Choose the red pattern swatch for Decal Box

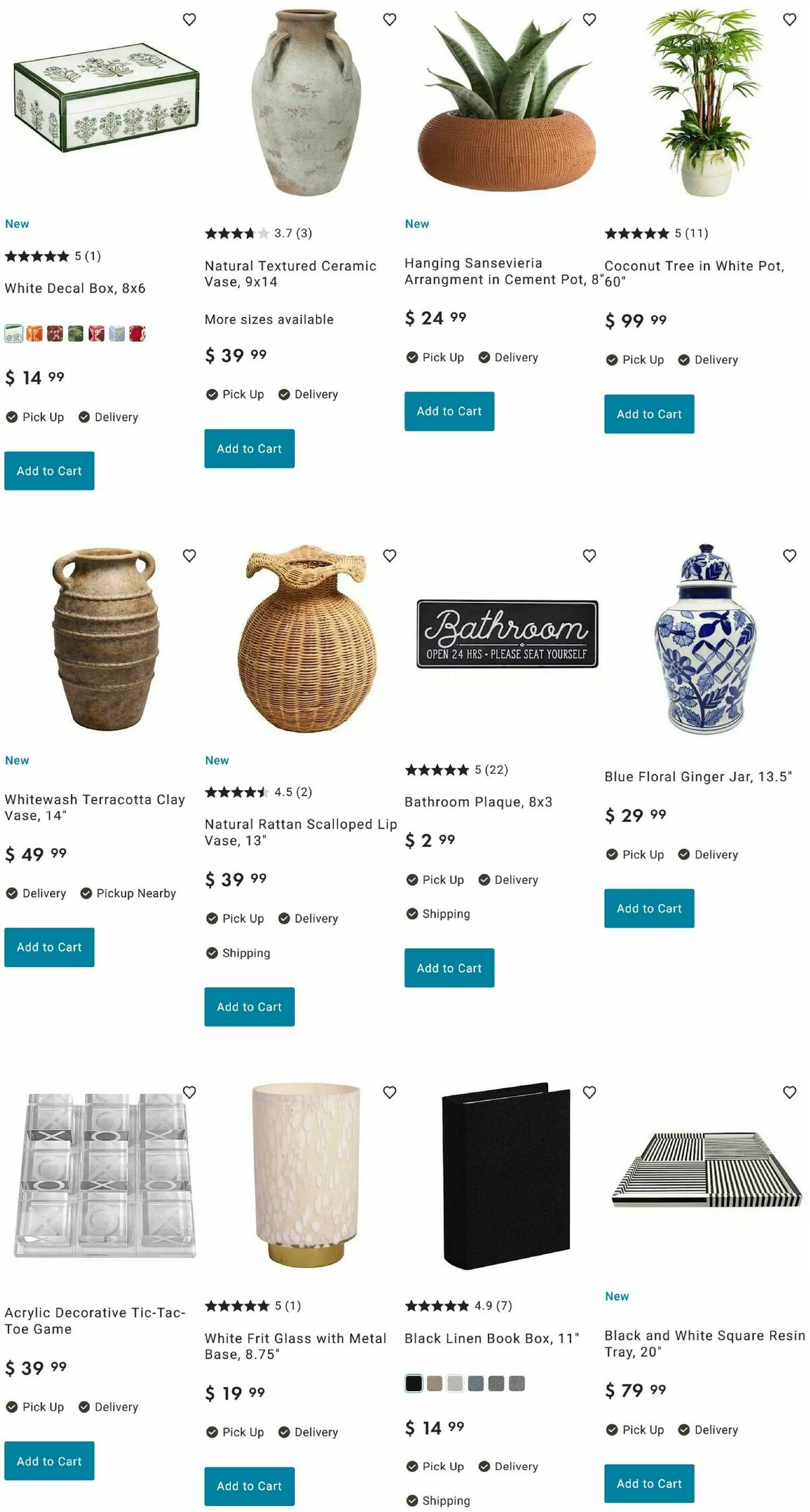(x=138, y=334)
